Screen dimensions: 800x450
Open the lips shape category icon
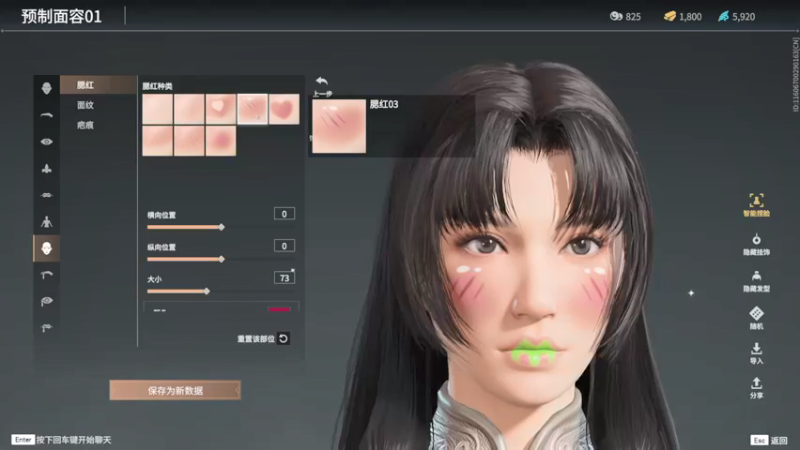point(46,195)
